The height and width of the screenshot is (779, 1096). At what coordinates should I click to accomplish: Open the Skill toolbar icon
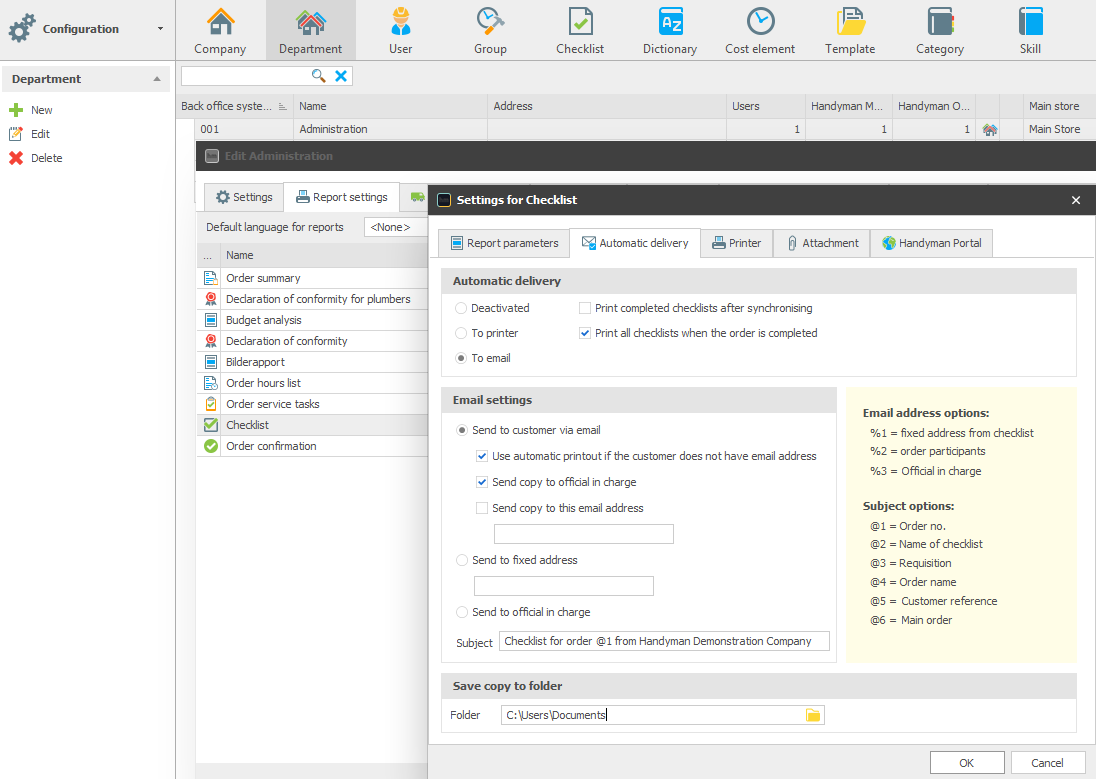pos(1030,31)
